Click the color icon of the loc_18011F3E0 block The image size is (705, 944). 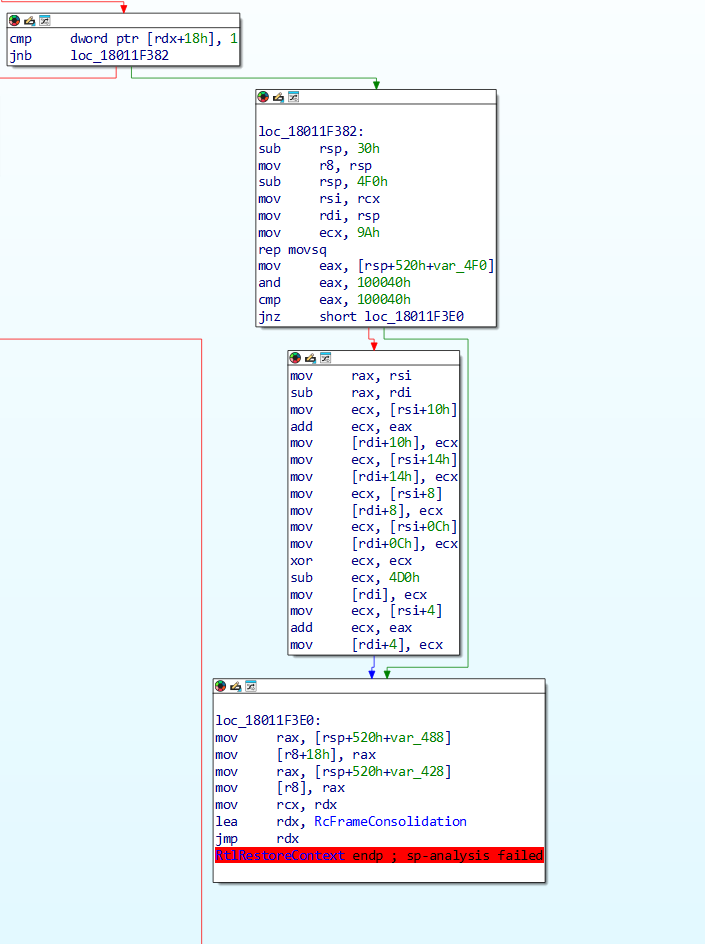pos(220,686)
